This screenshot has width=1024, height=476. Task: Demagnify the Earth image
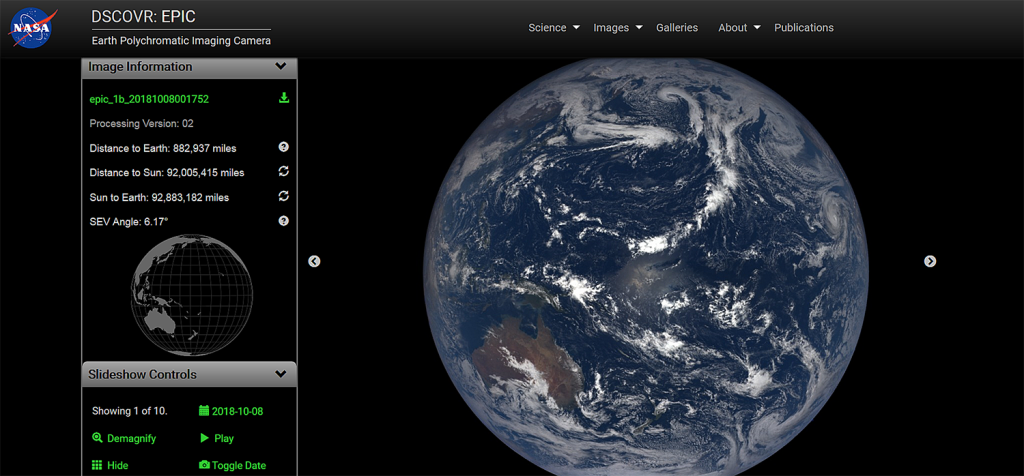124,438
